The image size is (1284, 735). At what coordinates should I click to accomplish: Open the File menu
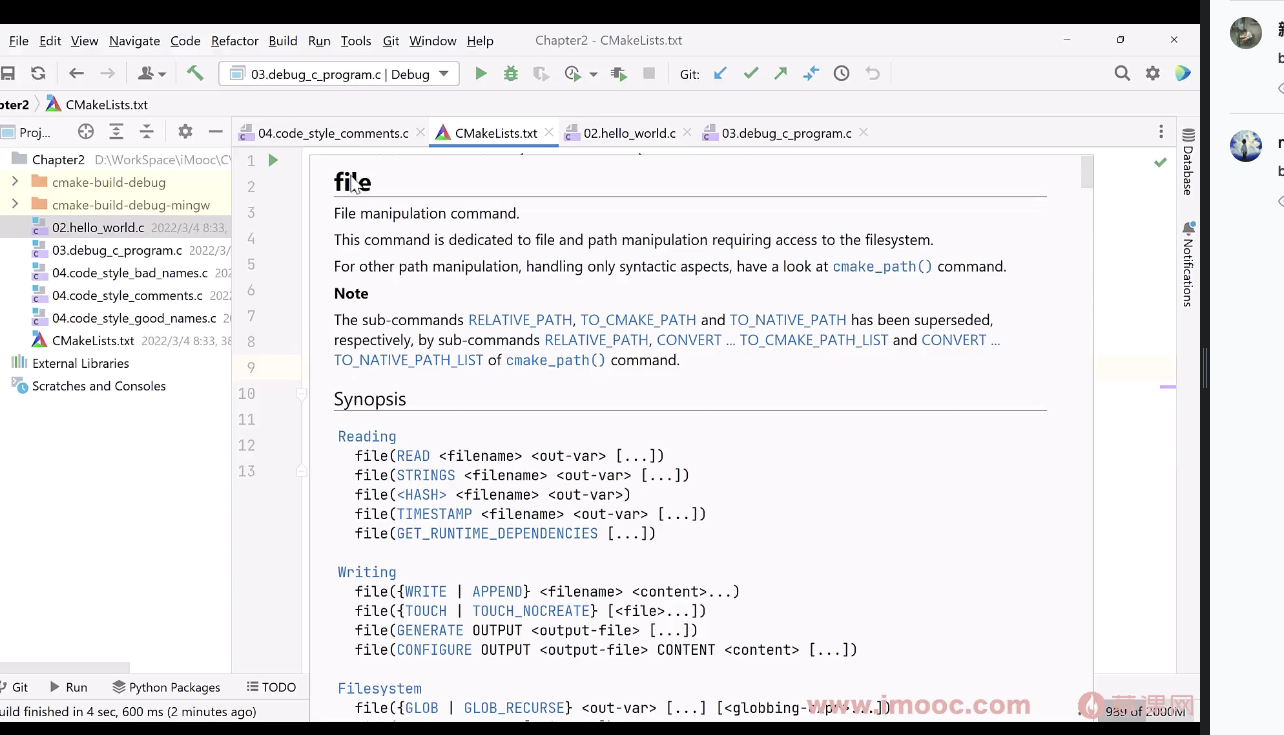(x=19, y=41)
